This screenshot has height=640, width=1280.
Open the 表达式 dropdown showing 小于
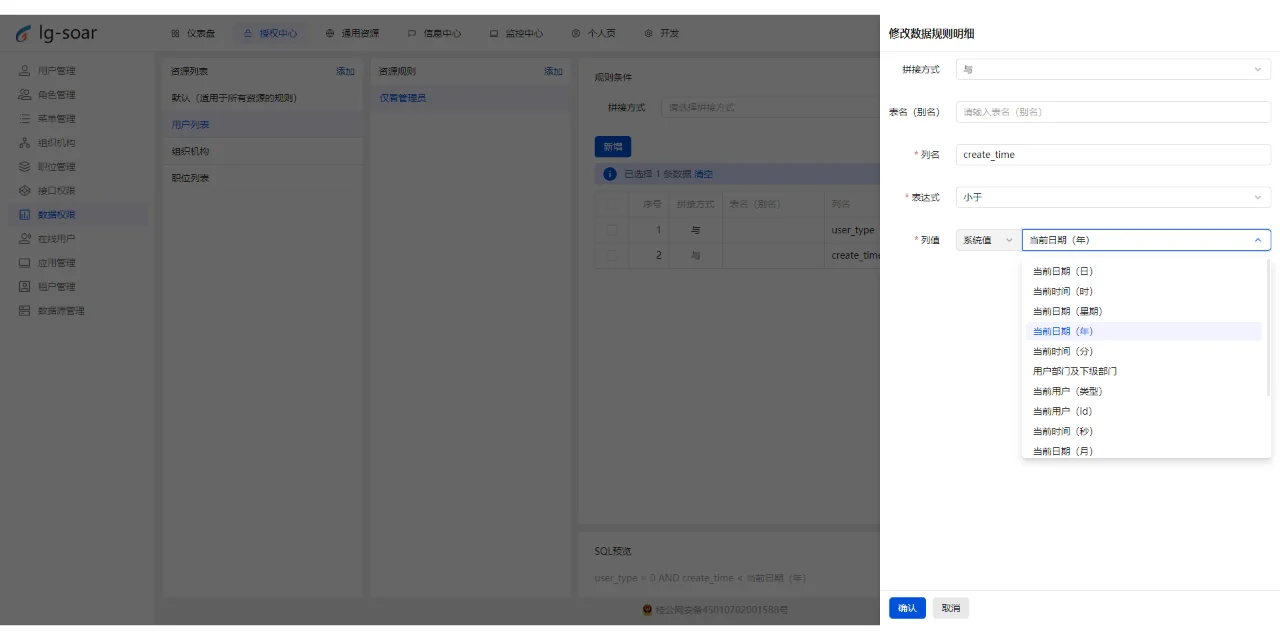click(1112, 197)
